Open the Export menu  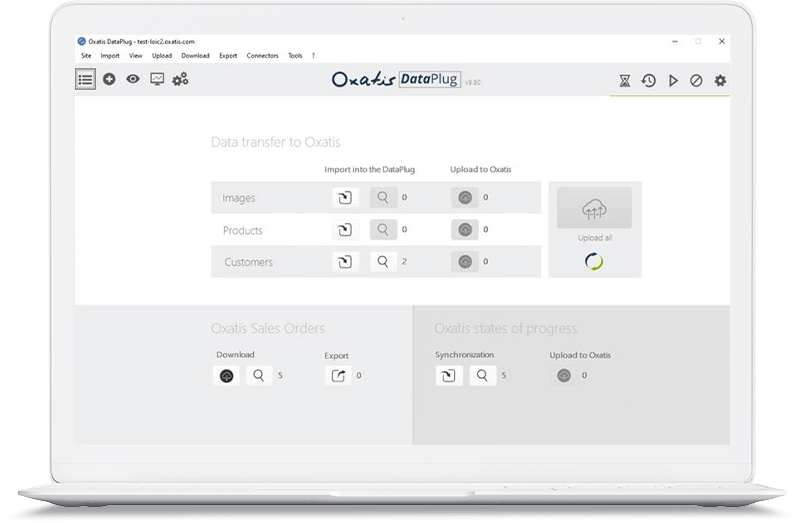tap(228, 56)
